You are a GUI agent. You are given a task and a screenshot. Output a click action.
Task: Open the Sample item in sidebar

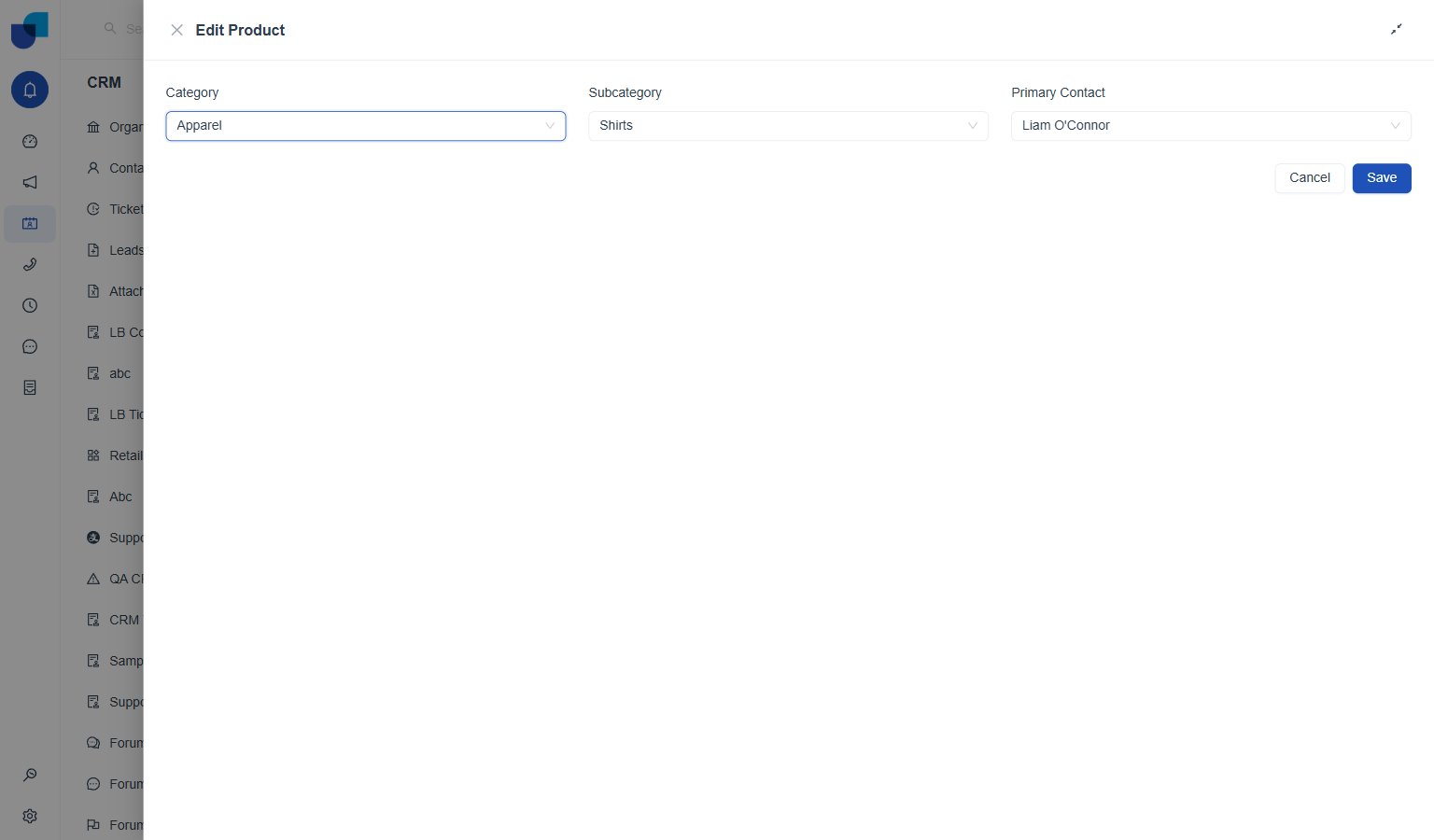click(115, 661)
